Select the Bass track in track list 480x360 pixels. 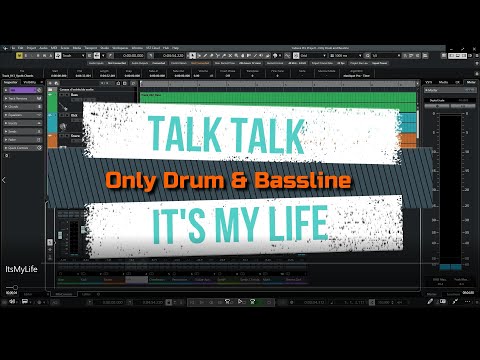click(74, 95)
